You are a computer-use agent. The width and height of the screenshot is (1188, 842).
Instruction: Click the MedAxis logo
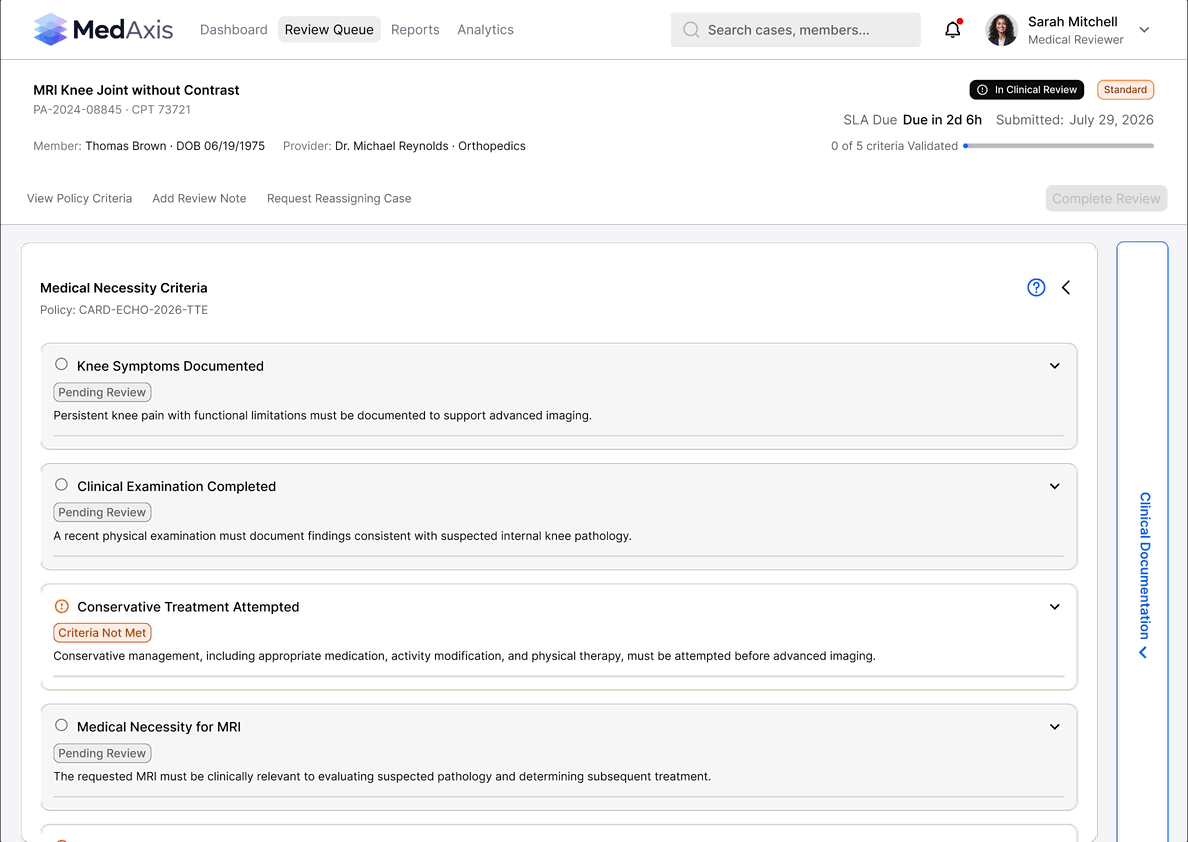(103, 30)
